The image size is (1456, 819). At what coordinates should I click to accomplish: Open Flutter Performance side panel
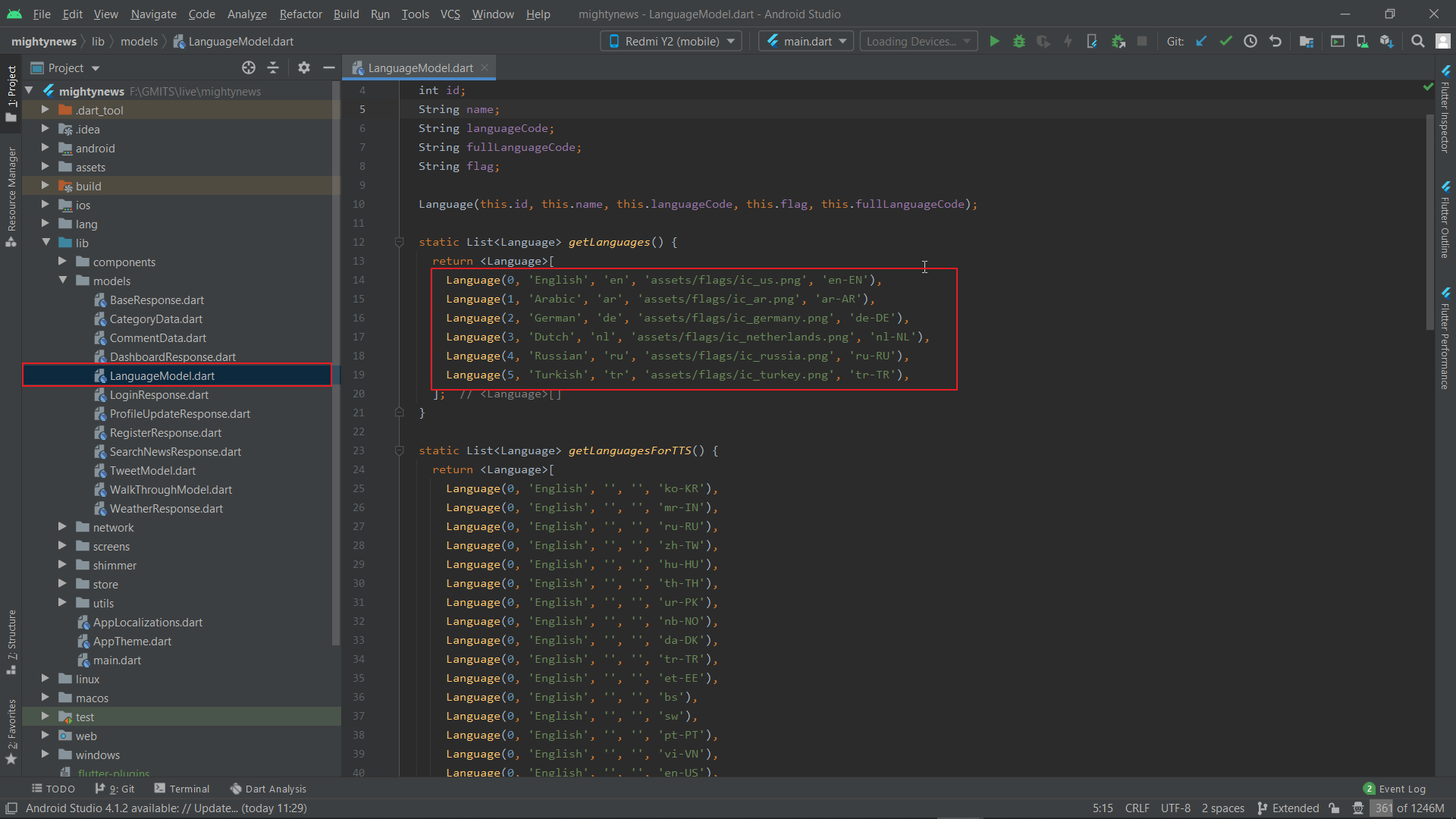click(x=1445, y=338)
